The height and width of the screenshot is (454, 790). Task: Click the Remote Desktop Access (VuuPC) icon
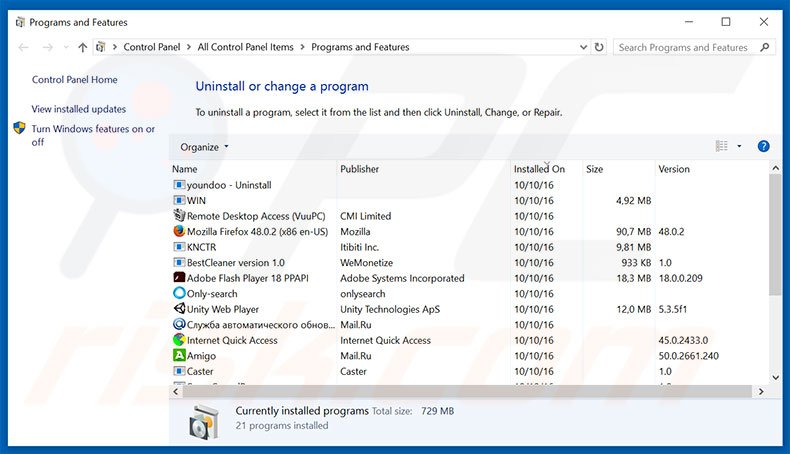pyautogui.click(x=179, y=216)
